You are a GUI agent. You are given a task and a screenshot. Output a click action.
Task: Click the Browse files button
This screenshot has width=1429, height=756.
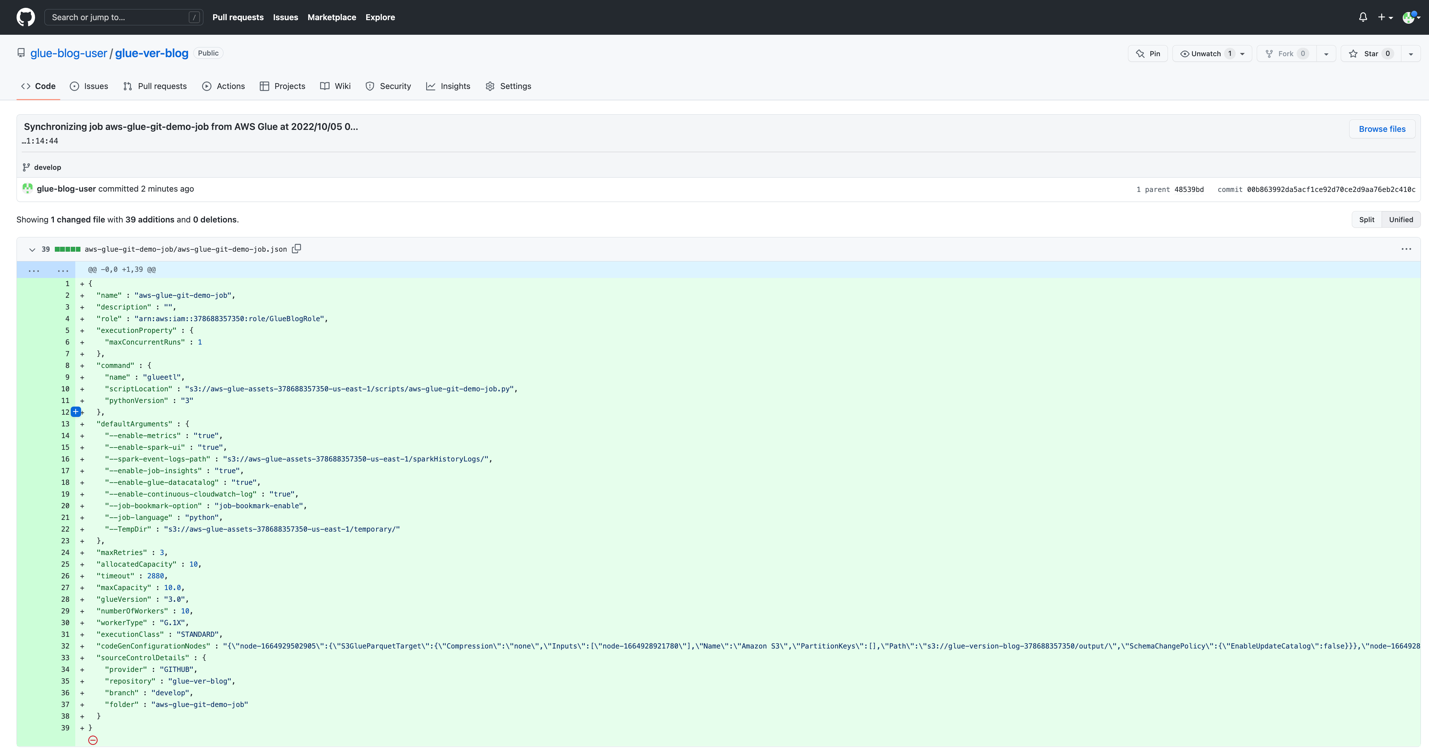1382,129
